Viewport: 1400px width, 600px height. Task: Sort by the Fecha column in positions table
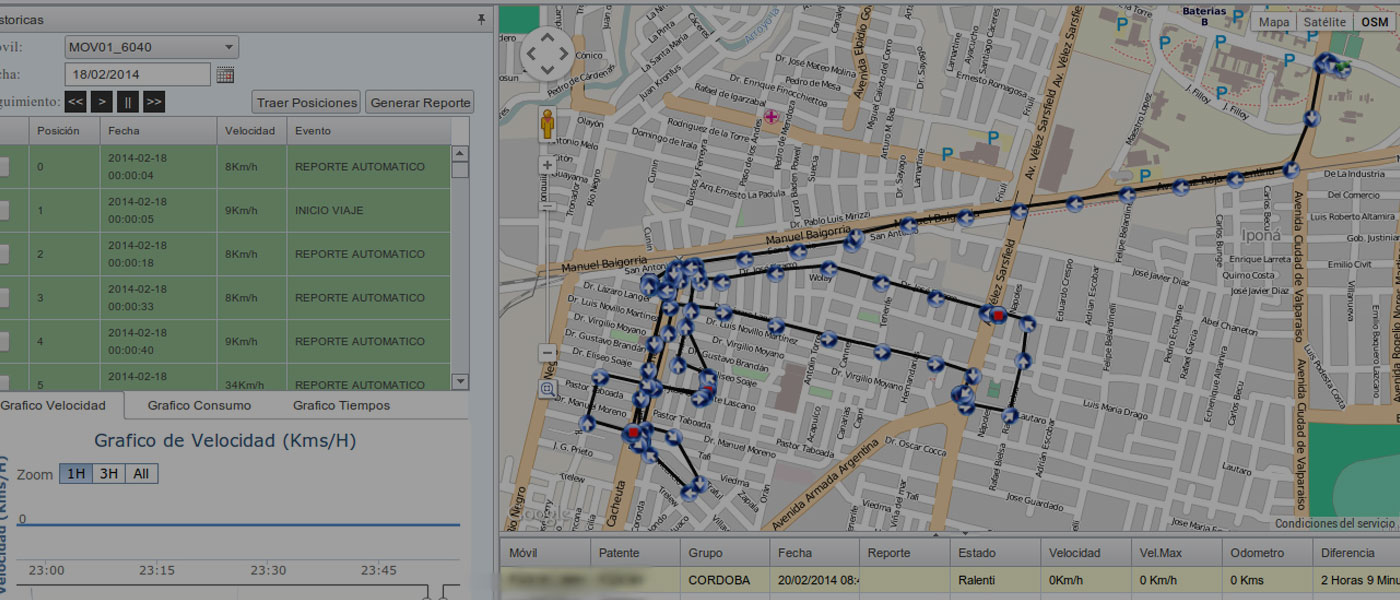[158, 131]
